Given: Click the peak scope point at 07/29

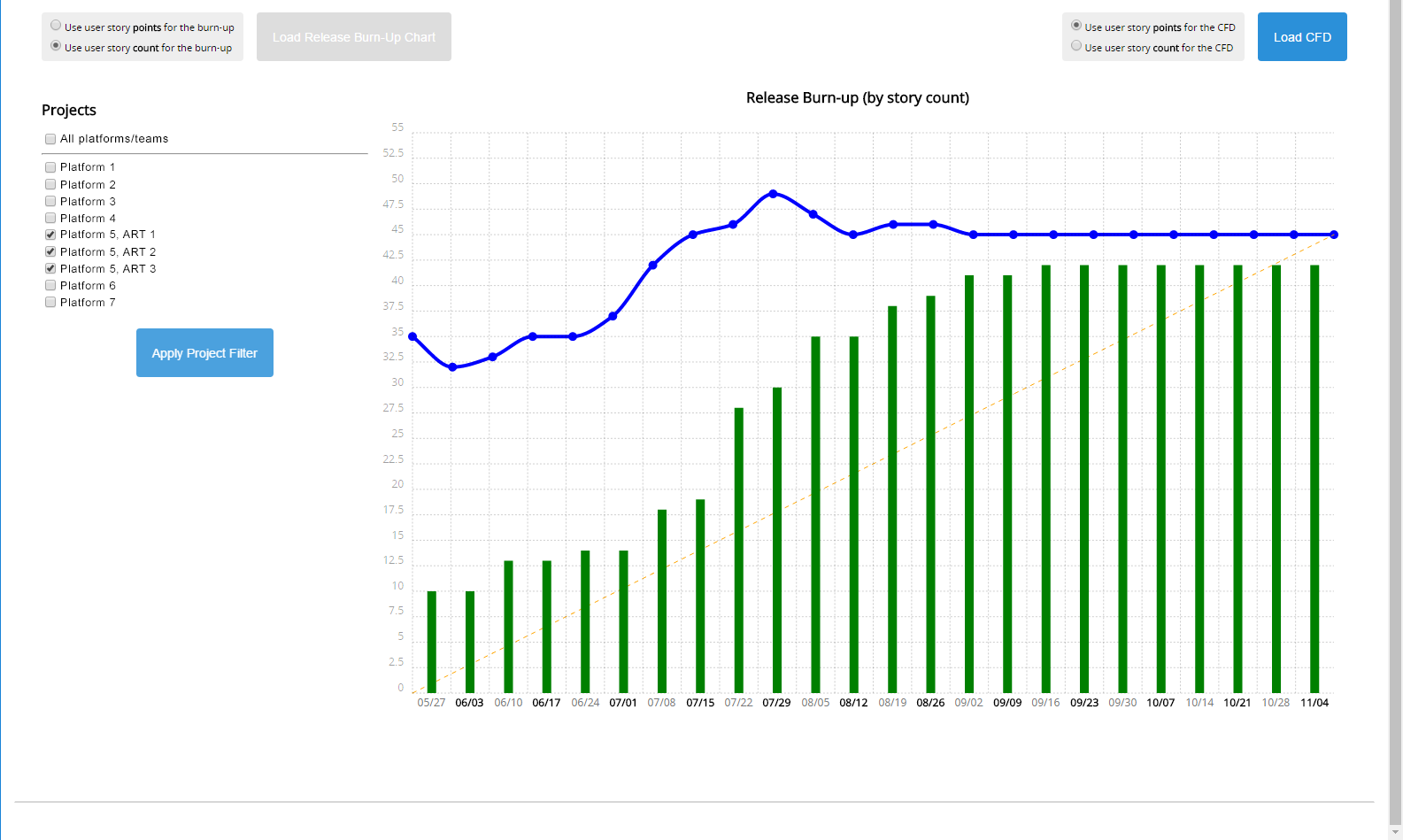Looking at the screenshot, I should tap(773, 194).
